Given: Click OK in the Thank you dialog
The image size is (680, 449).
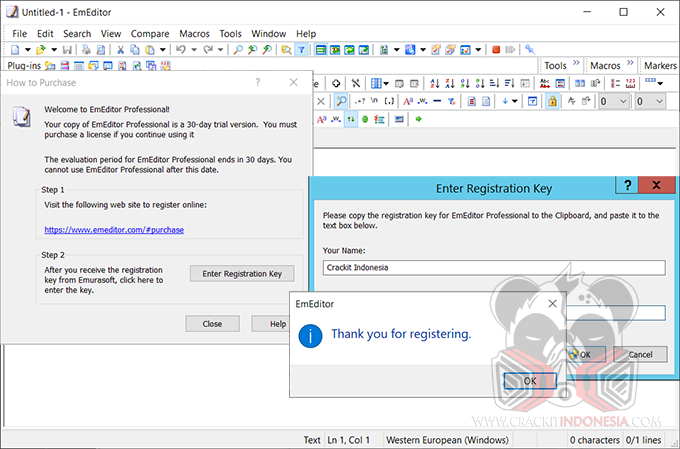Looking at the screenshot, I should coord(529,380).
